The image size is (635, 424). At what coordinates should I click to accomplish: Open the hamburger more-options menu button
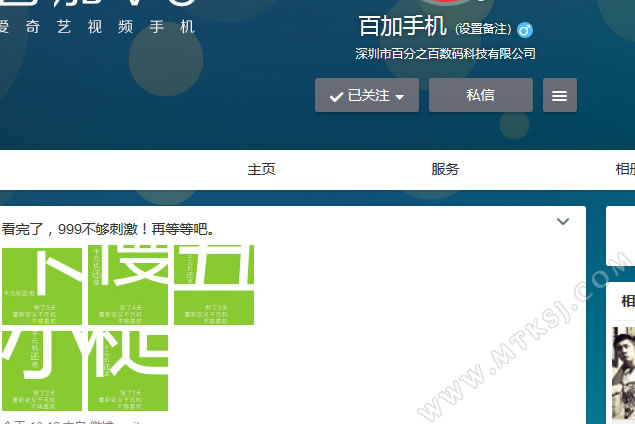tap(560, 95)
